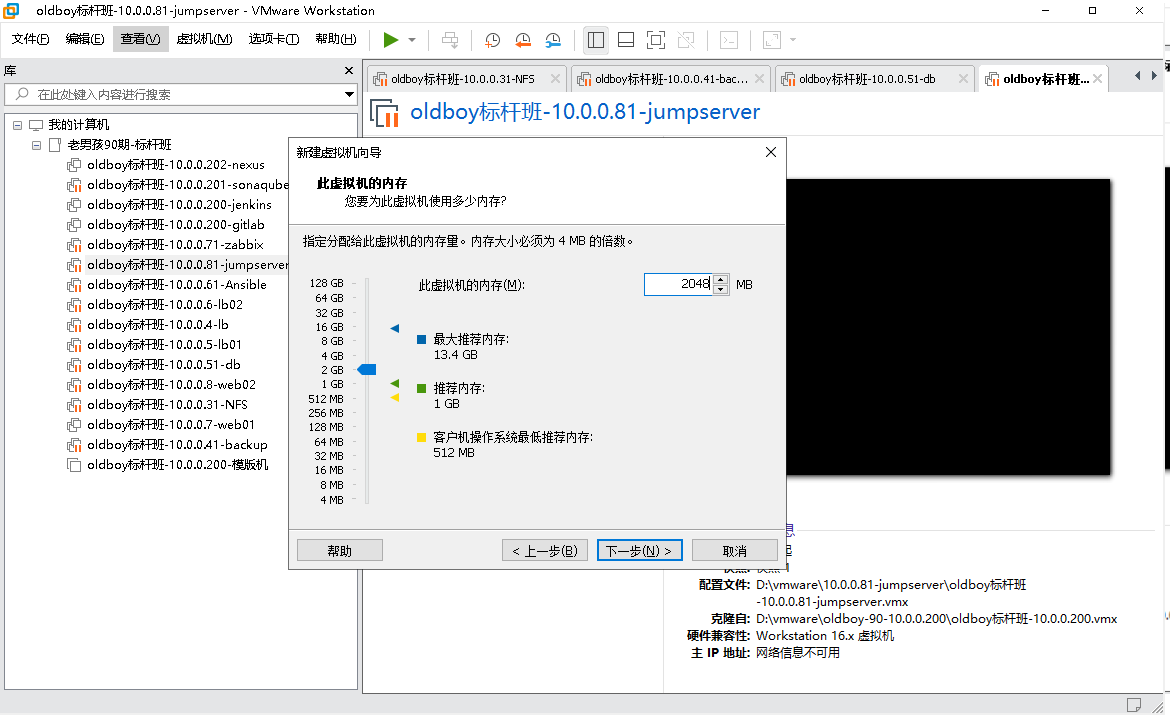Screen dimensions: 1170x717
Task: Click the blue memory slider handle
Action: point(366,370)
